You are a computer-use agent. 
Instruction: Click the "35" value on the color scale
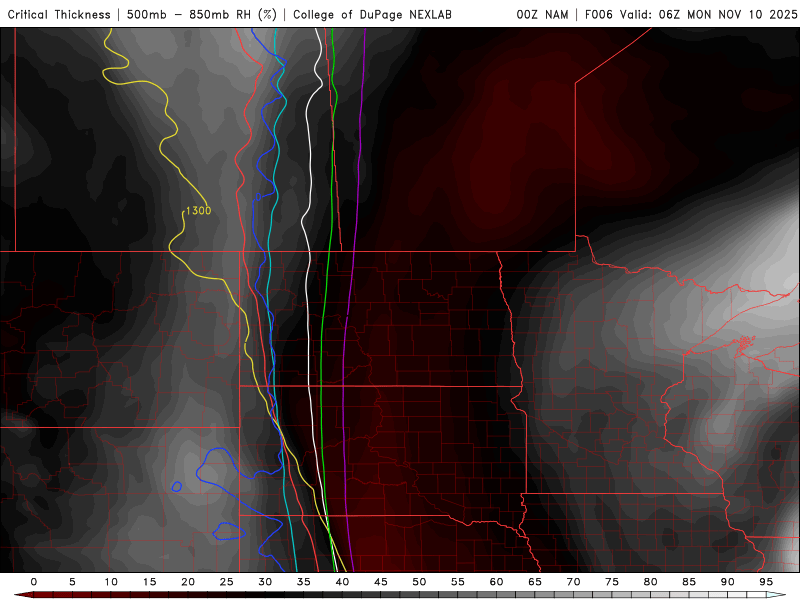304,582
